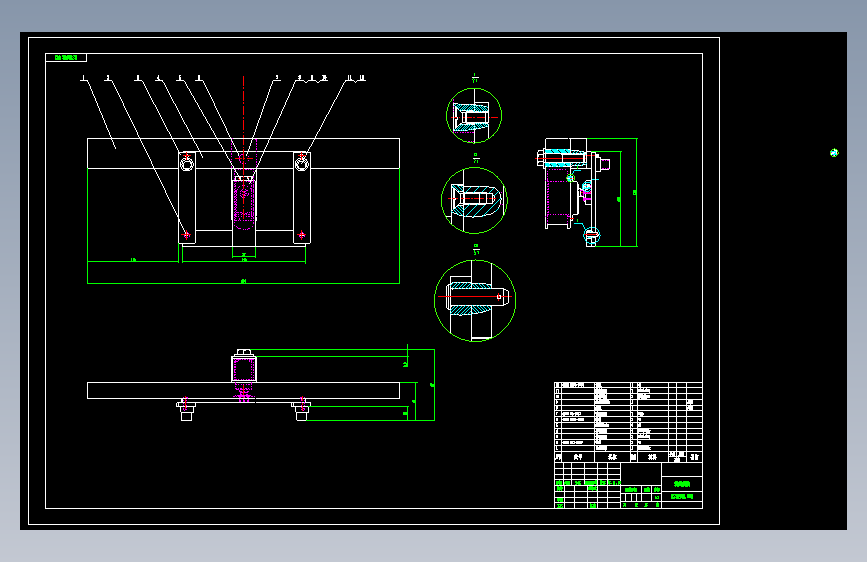The height and width of the screenshot is (562, 867).
Task: Select the overall width dimension line below the main view
Action: click(x=243, y=283)
